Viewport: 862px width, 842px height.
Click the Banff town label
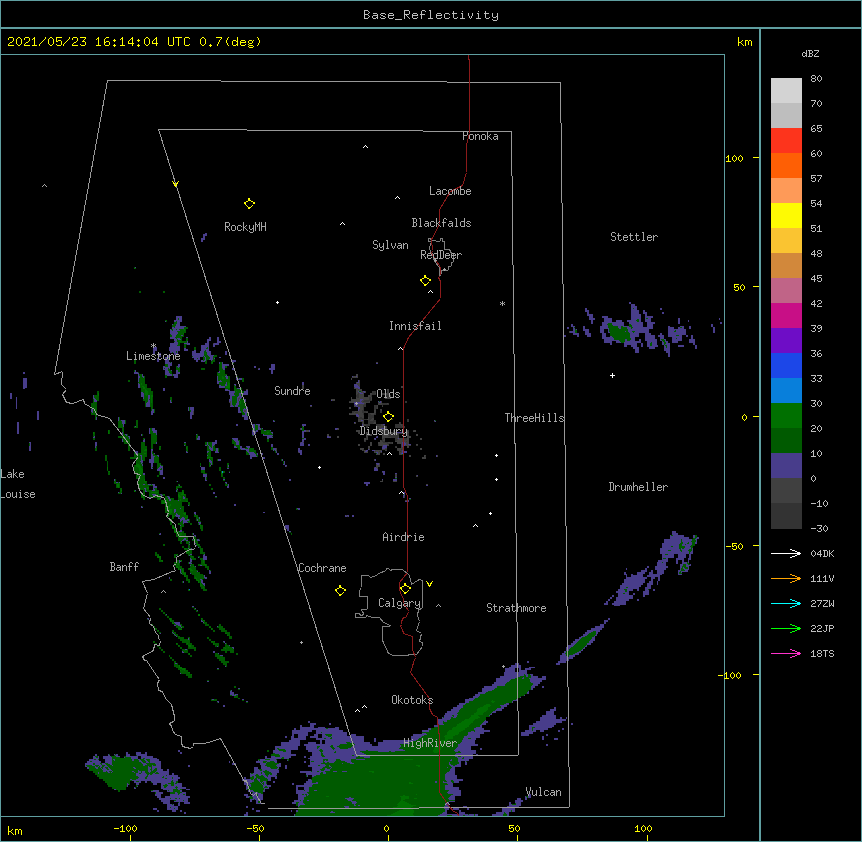pyautogui.click(x=124, y=567)
